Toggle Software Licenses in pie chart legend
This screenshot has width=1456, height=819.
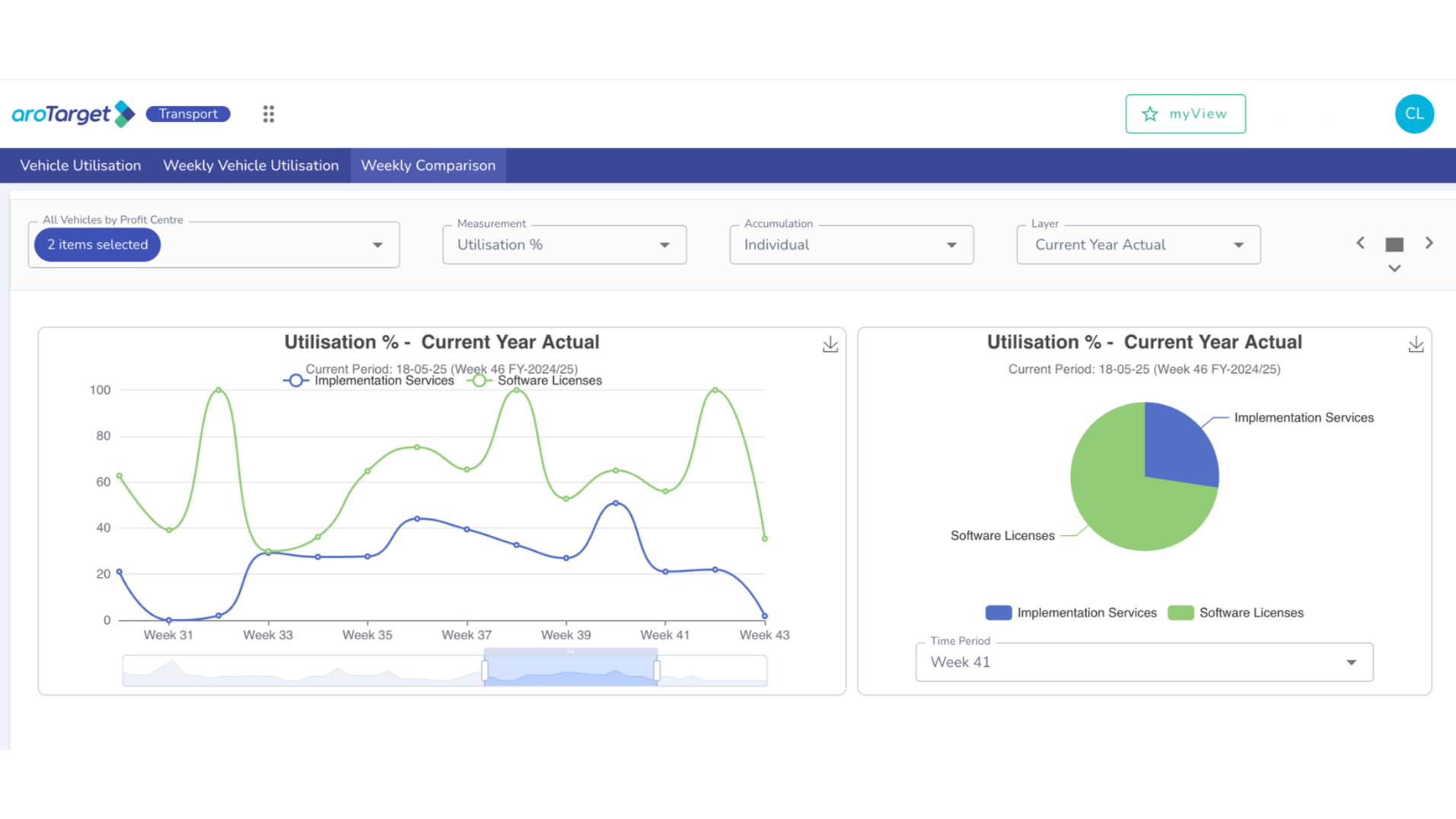(x=1236, y=613)
